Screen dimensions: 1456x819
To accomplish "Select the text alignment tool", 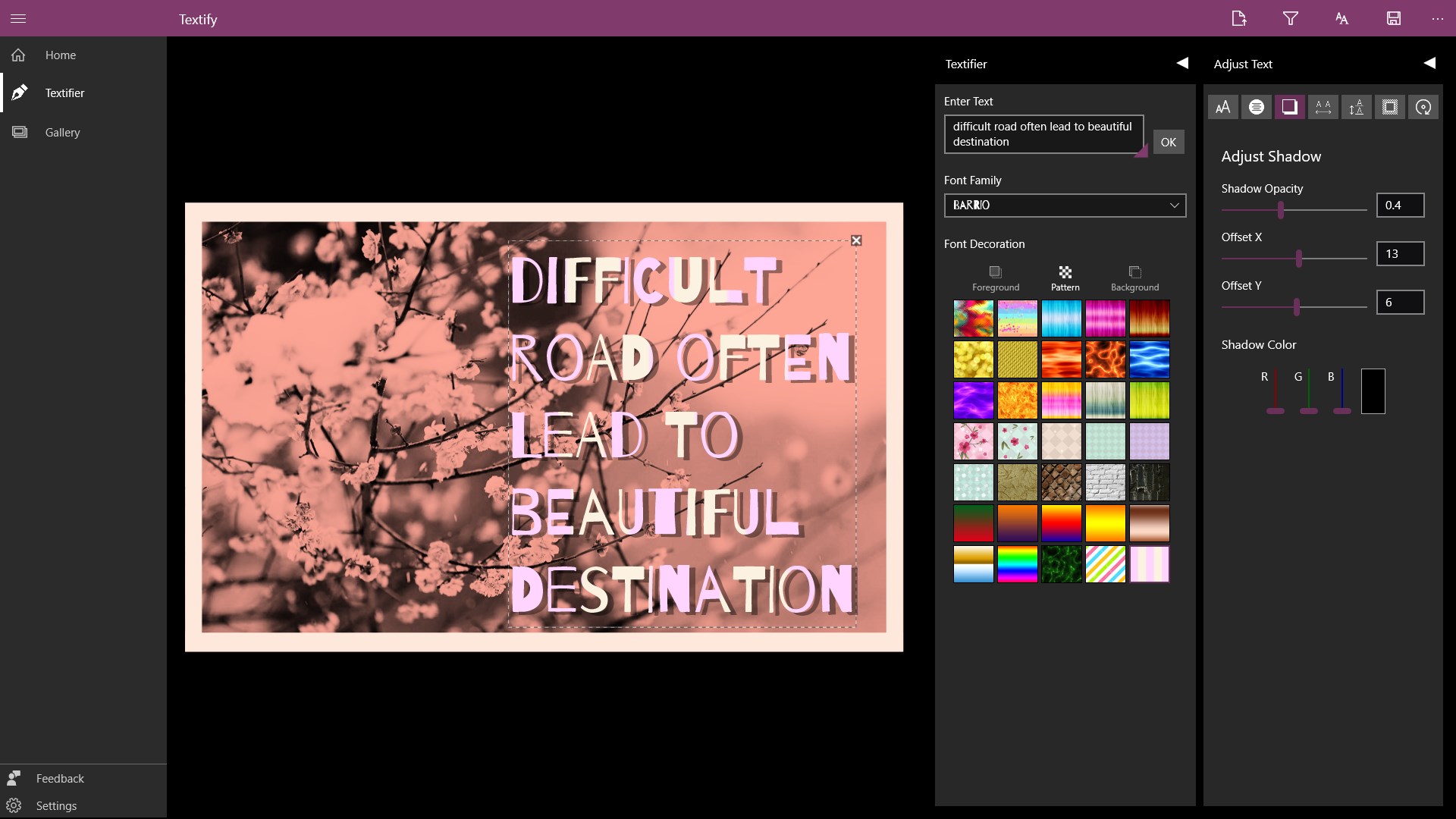I will click(x=1256, y=107).
